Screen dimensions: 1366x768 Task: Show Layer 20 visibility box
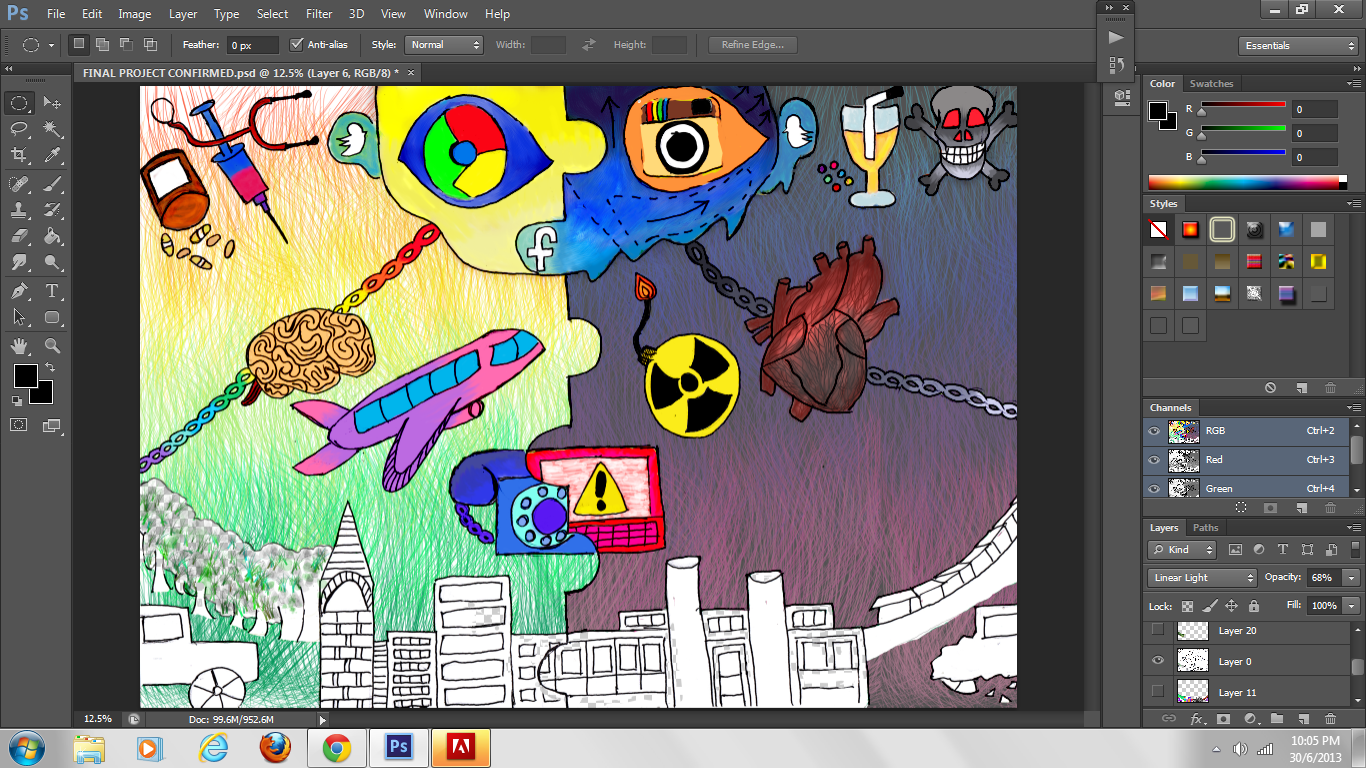(1158, 630)
